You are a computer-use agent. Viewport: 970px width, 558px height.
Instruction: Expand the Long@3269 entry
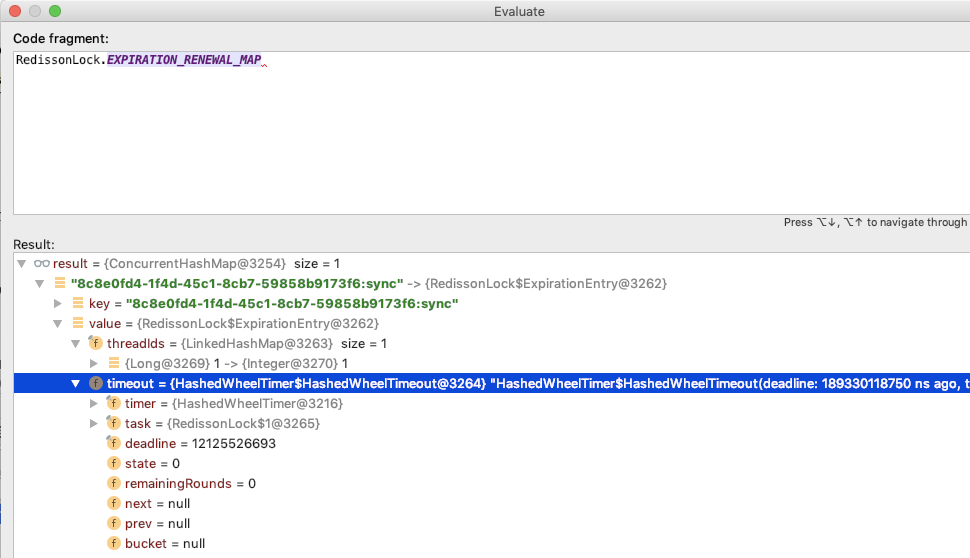pos(93,363)
